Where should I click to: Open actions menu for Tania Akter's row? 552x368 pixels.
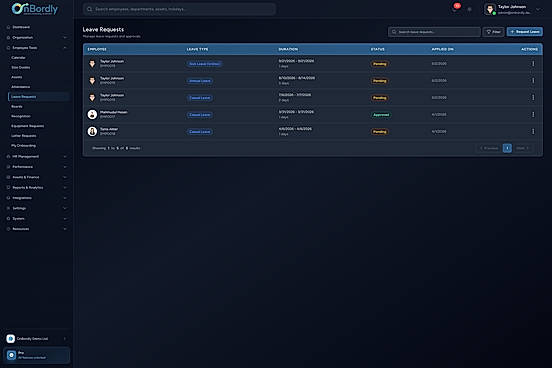coord(533,131)
